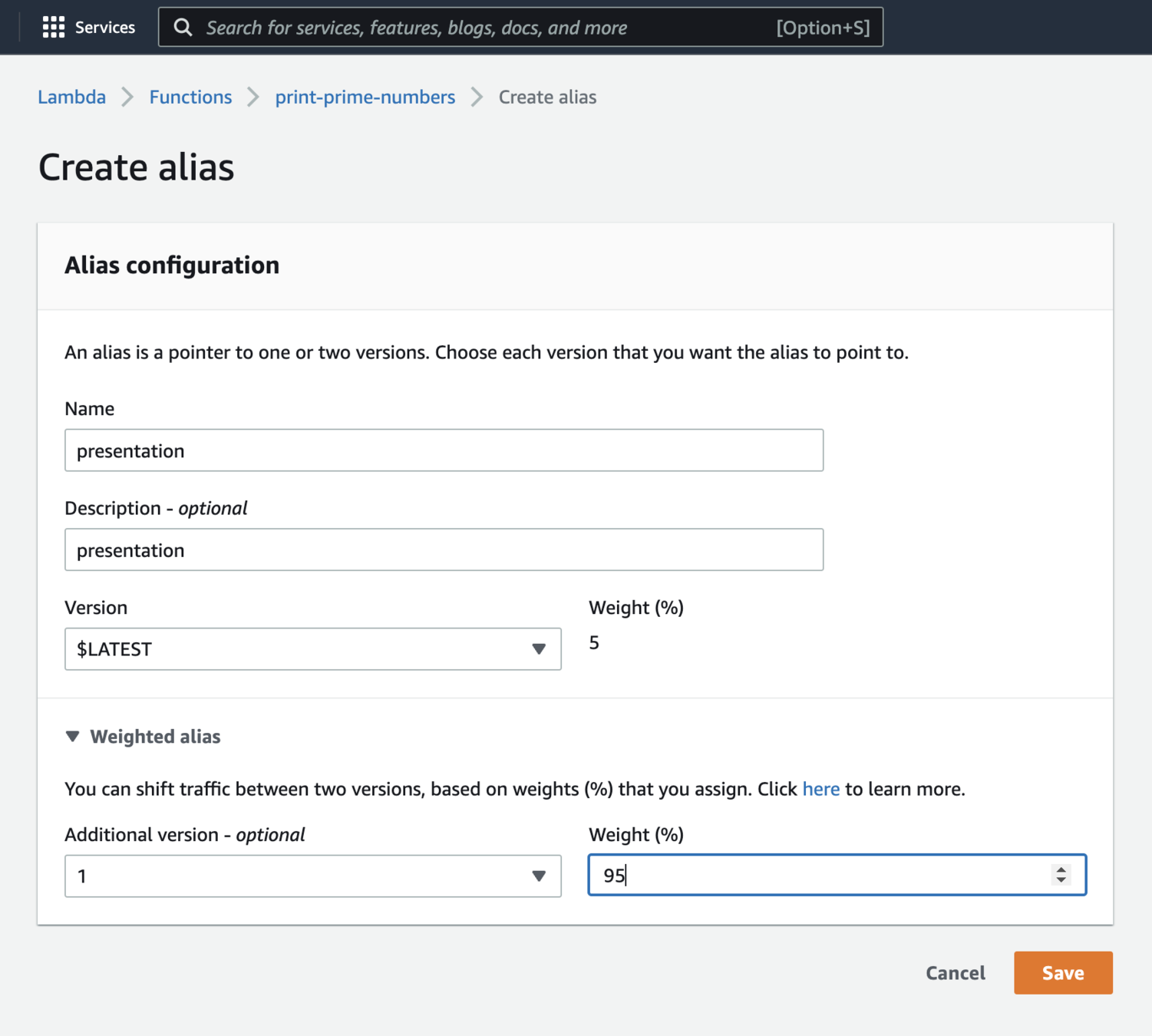Go to Lambda breadcrumb link
Screen dimensions: 1152x1036
point(72,97)
